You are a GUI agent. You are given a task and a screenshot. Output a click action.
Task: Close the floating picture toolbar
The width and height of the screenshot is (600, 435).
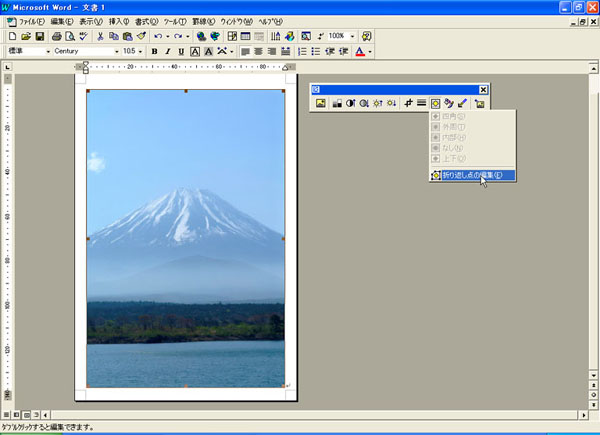tap(483, 89)
